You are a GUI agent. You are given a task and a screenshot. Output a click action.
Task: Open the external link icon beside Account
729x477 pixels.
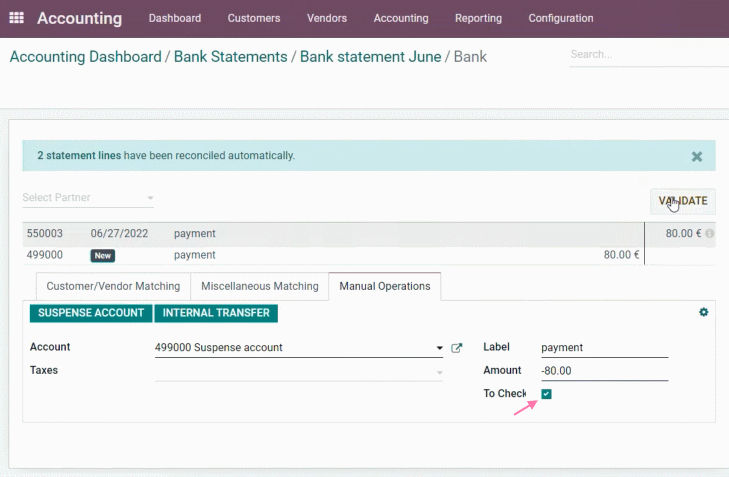tap(457, 348)
